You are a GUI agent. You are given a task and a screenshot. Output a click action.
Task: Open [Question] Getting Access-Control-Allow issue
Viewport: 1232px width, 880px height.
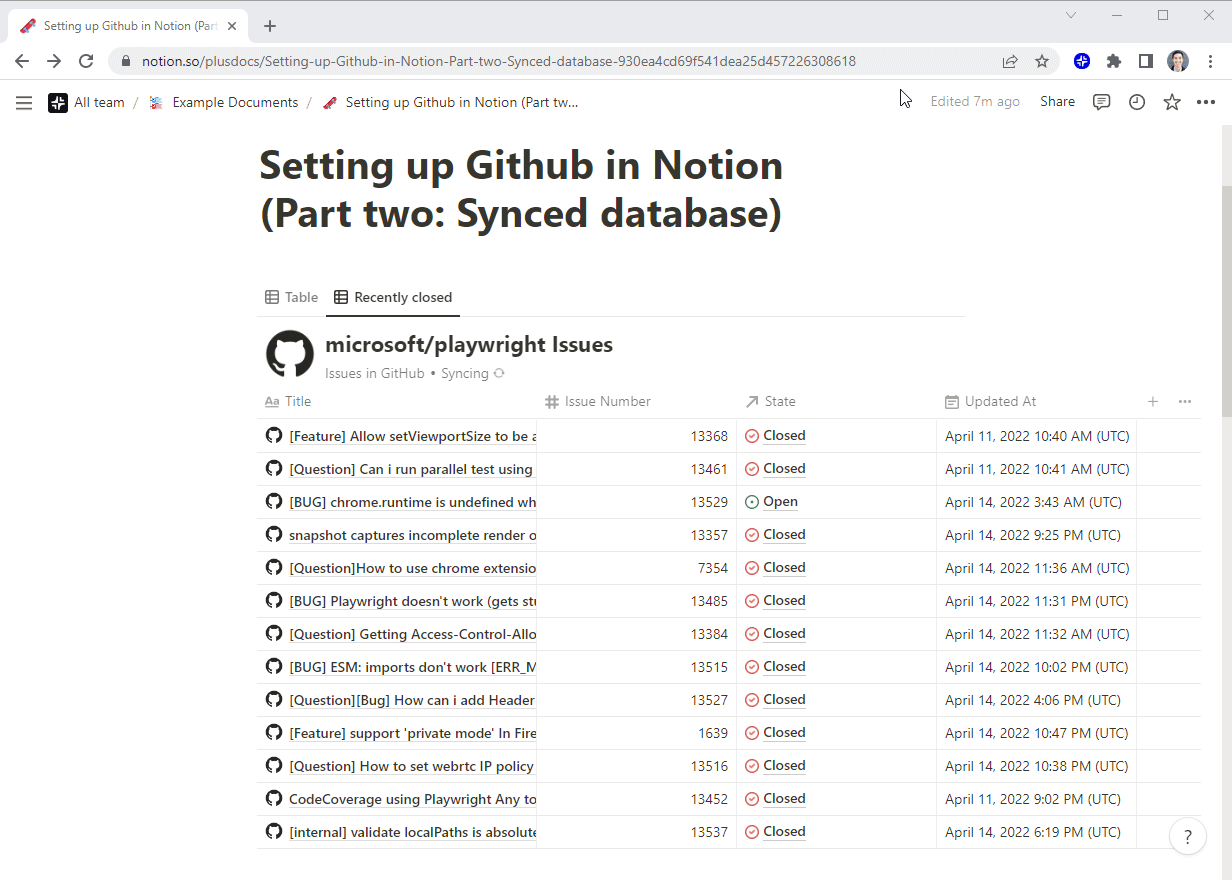tap(413, 634)
